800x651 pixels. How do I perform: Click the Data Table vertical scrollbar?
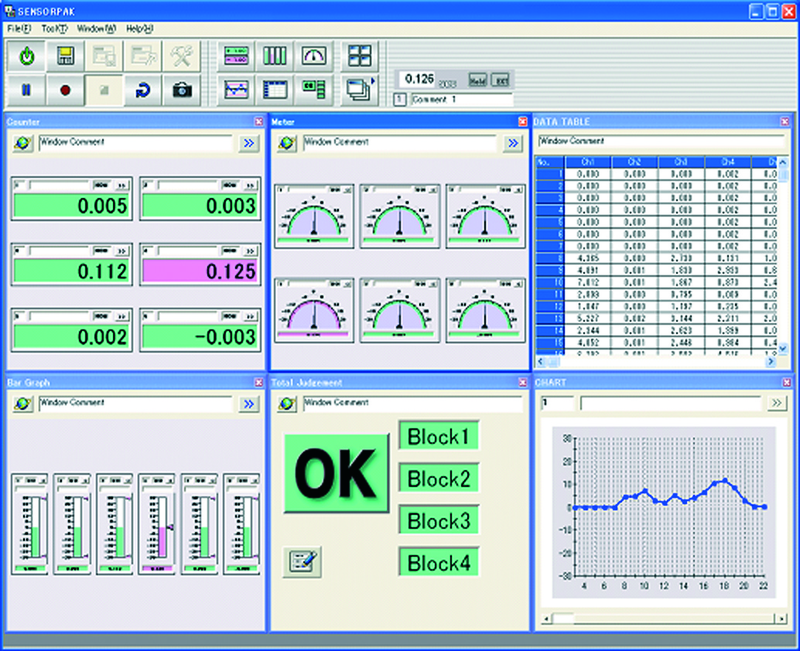[783, 250]
